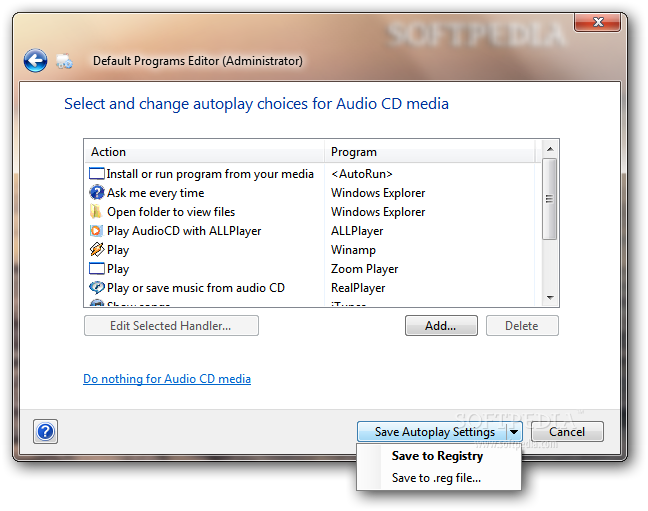The image size is (648, 511).
Task: Select 'Play AudioCD with ALLPlayer' text
Action: (184, 231)
